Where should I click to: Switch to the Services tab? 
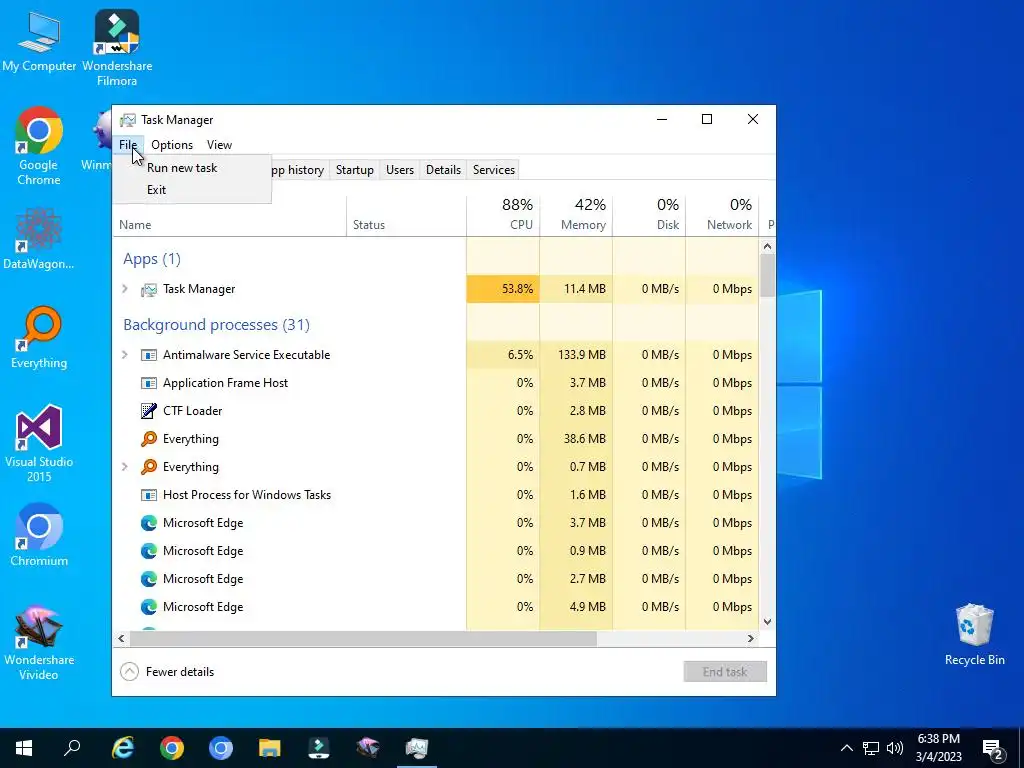click(x=494, y=170)
